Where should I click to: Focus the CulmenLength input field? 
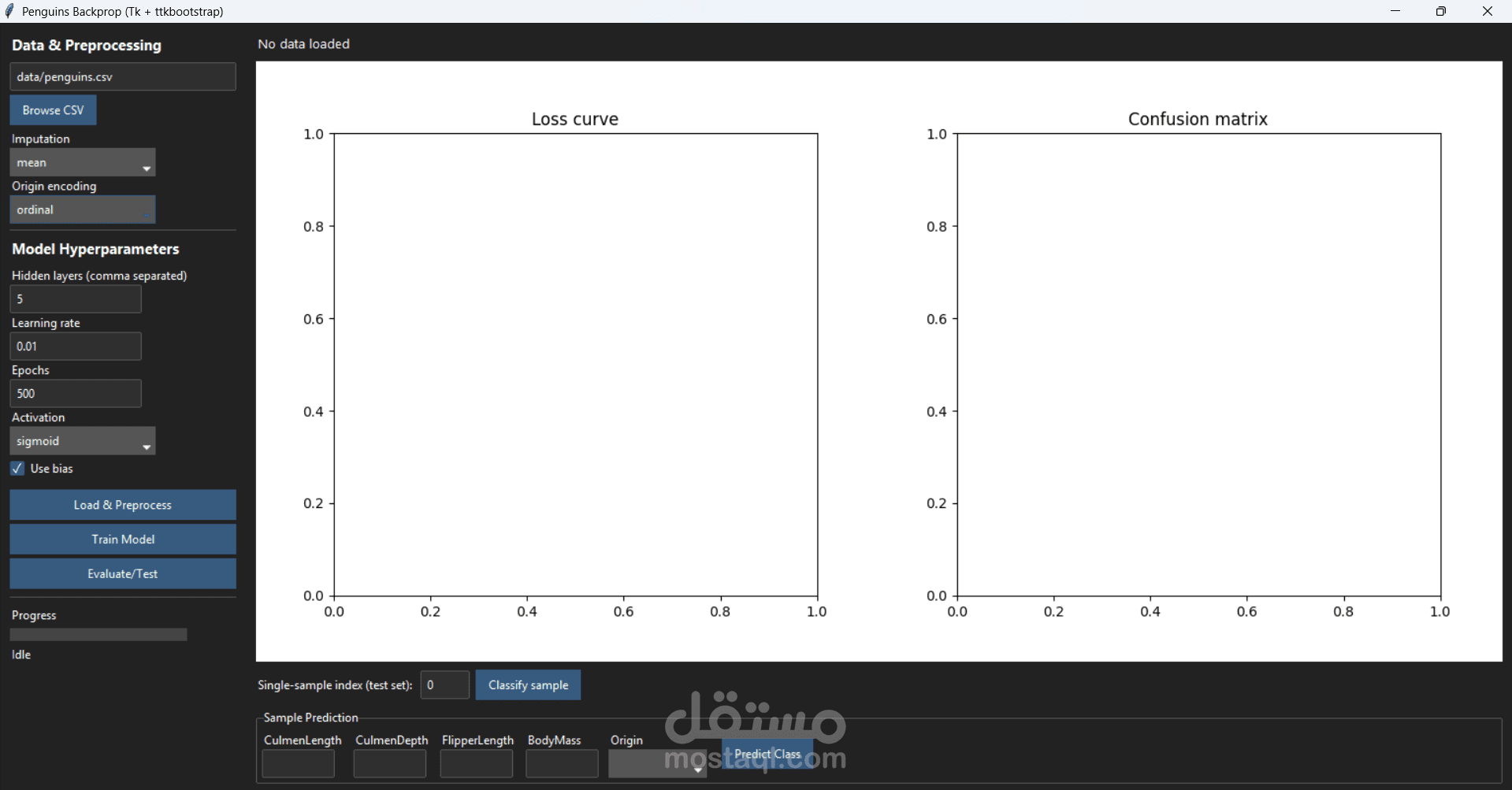click(x=299, y=764)
